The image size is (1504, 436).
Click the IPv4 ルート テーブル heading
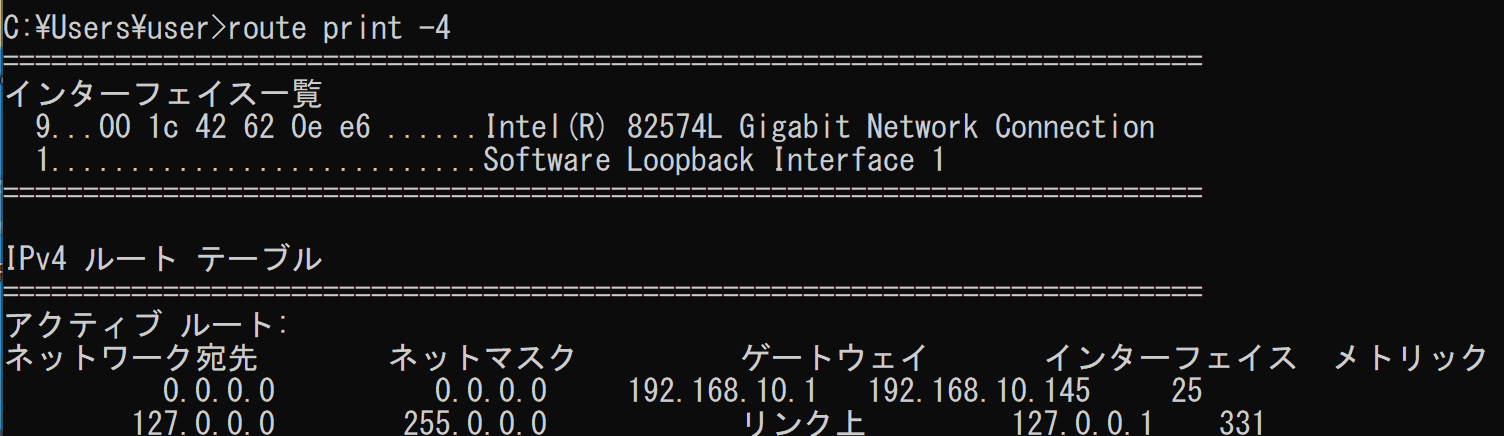[x=164, y=259]
